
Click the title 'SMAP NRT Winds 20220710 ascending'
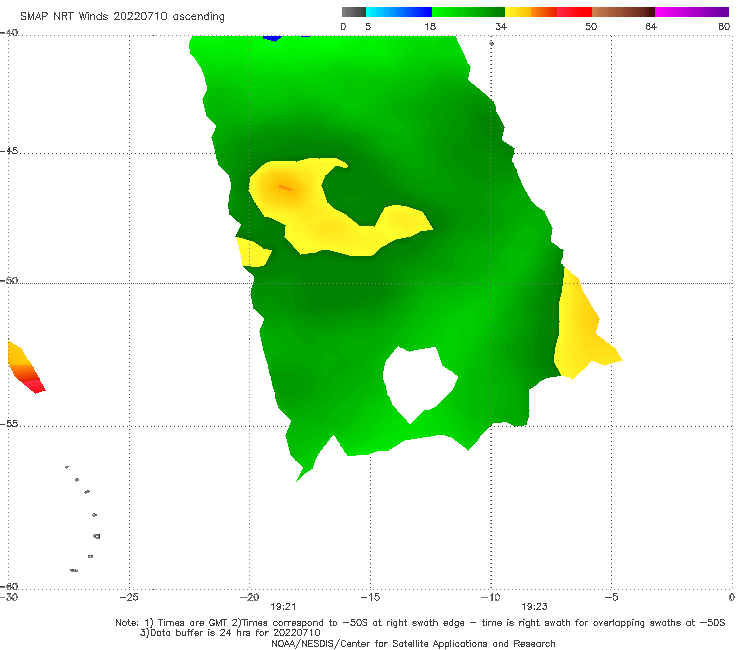pos(122,16)
